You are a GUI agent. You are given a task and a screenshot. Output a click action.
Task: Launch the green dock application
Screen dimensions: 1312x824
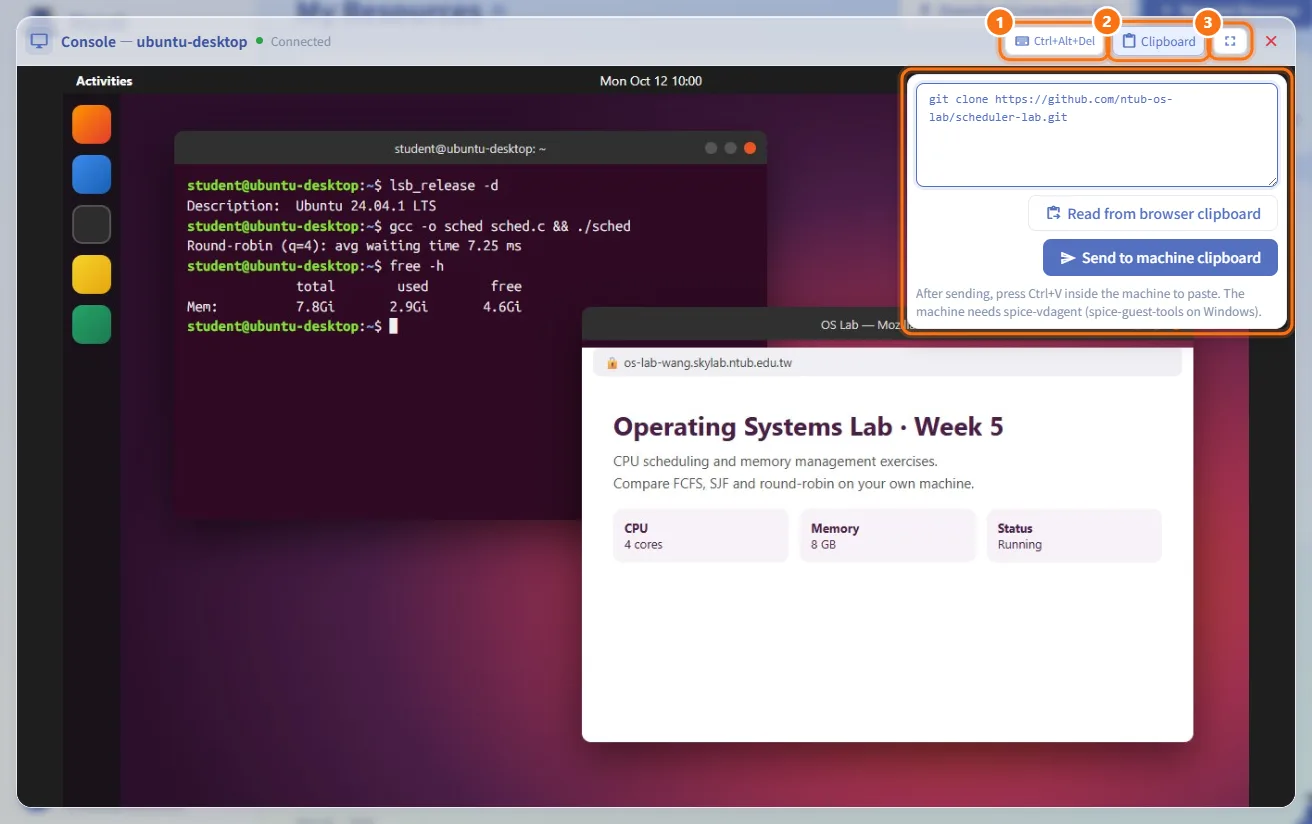pyautogui.click(x=92, y=325)
